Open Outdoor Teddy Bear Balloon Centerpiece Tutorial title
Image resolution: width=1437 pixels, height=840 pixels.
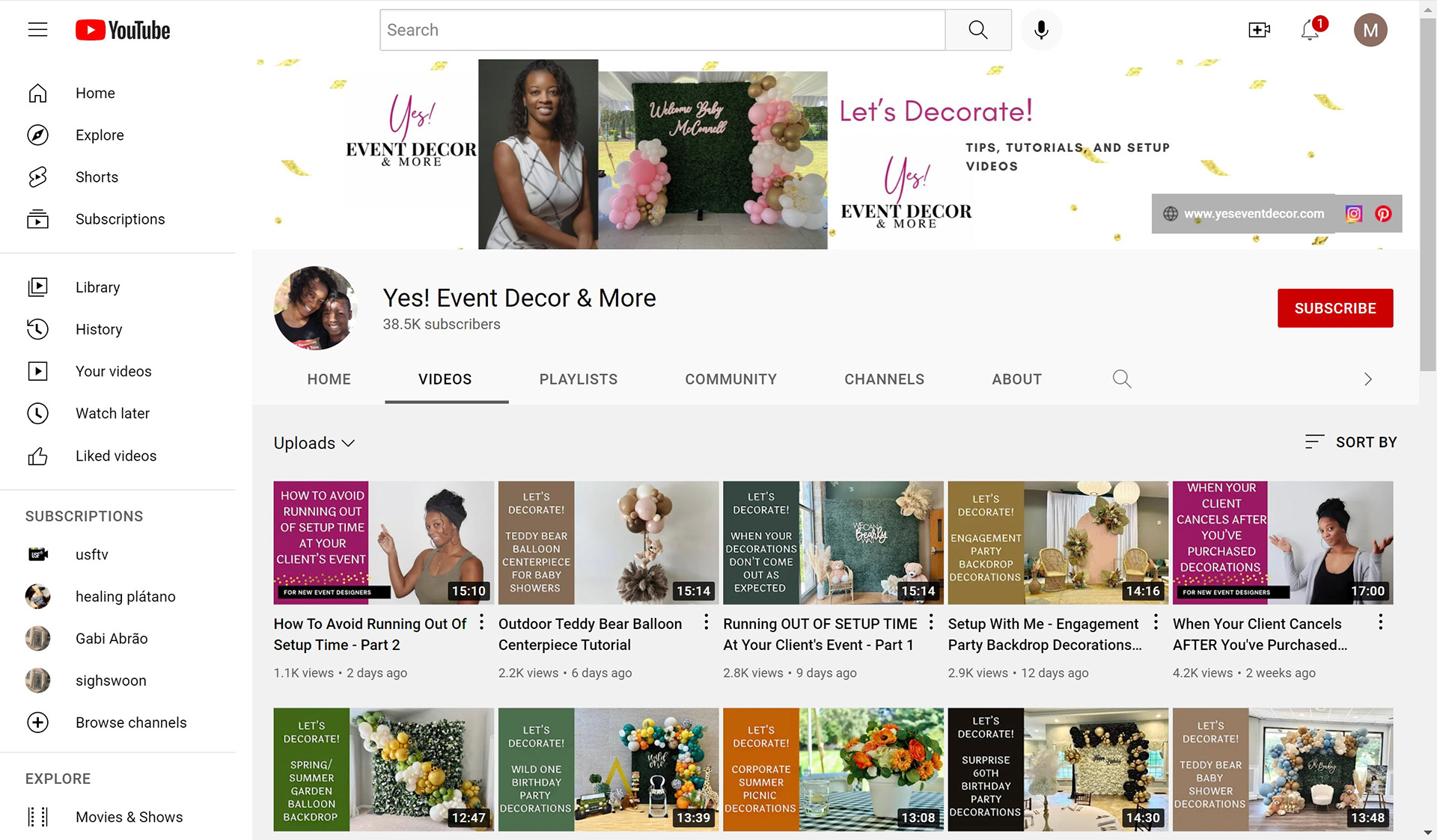(591, 634)
